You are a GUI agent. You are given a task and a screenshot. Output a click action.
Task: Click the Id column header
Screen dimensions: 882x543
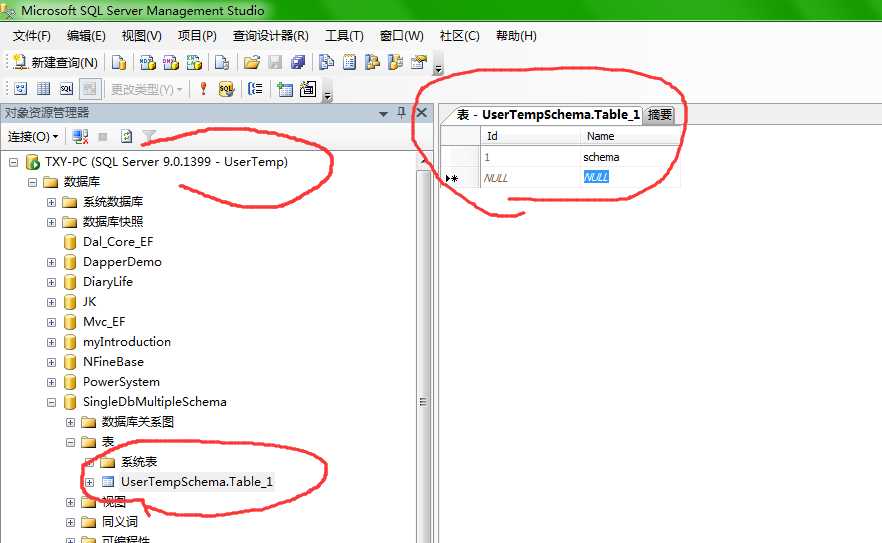click(x=530, y=136)
